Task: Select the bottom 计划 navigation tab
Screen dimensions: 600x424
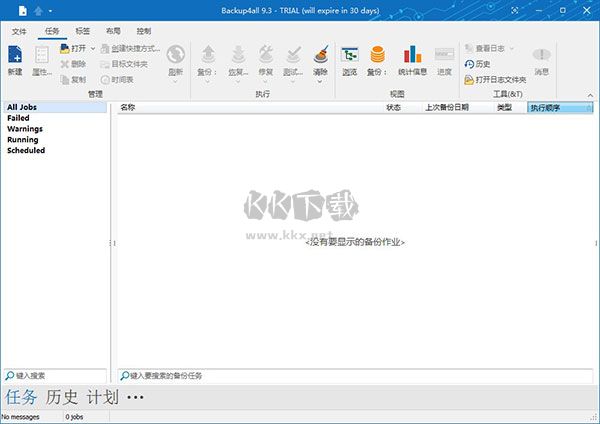Action: 103,397
